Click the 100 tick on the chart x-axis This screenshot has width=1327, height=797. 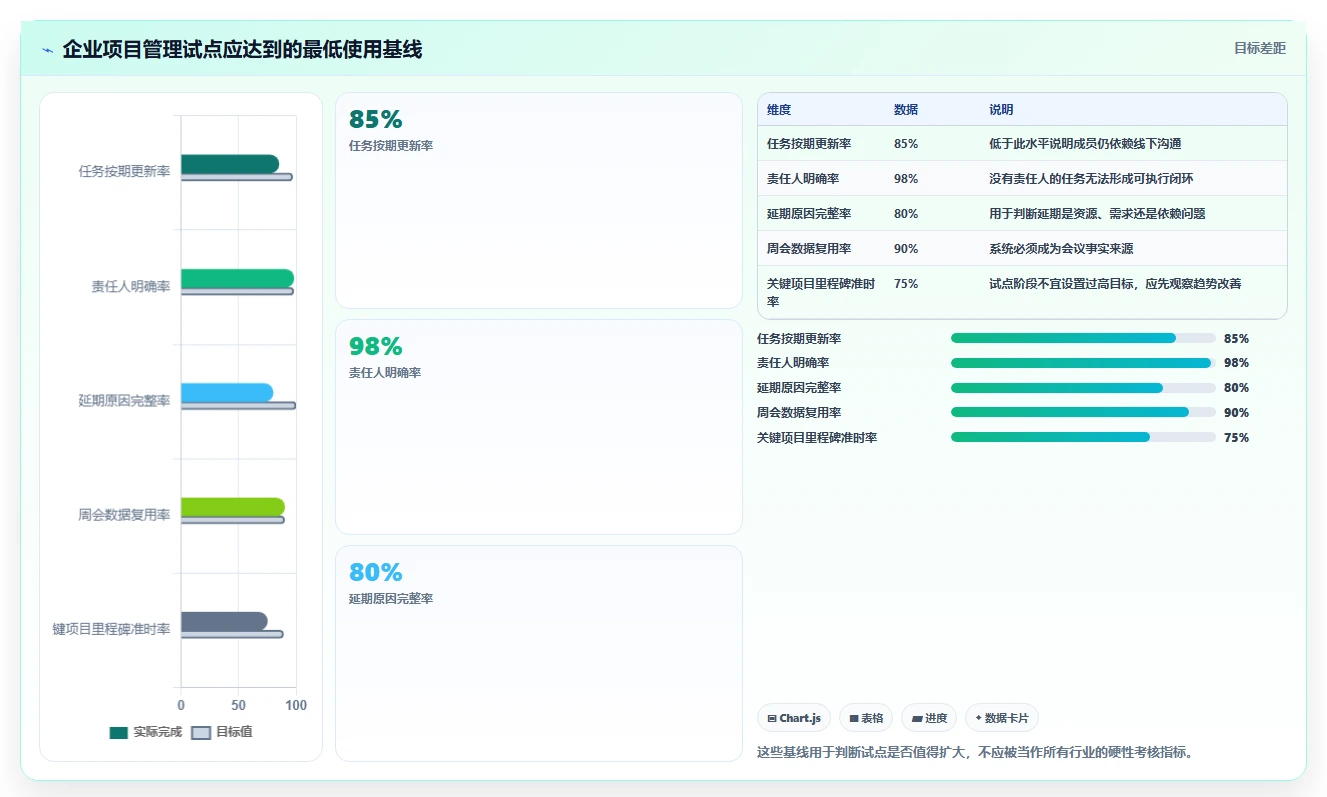296,705
